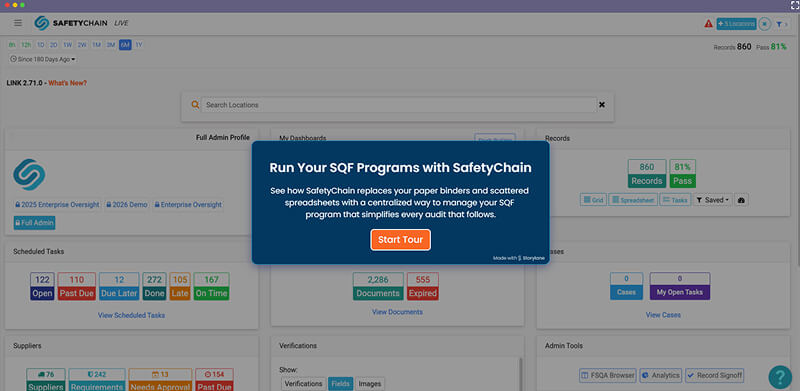Open the red warning alert icon

tap(709, 23)
